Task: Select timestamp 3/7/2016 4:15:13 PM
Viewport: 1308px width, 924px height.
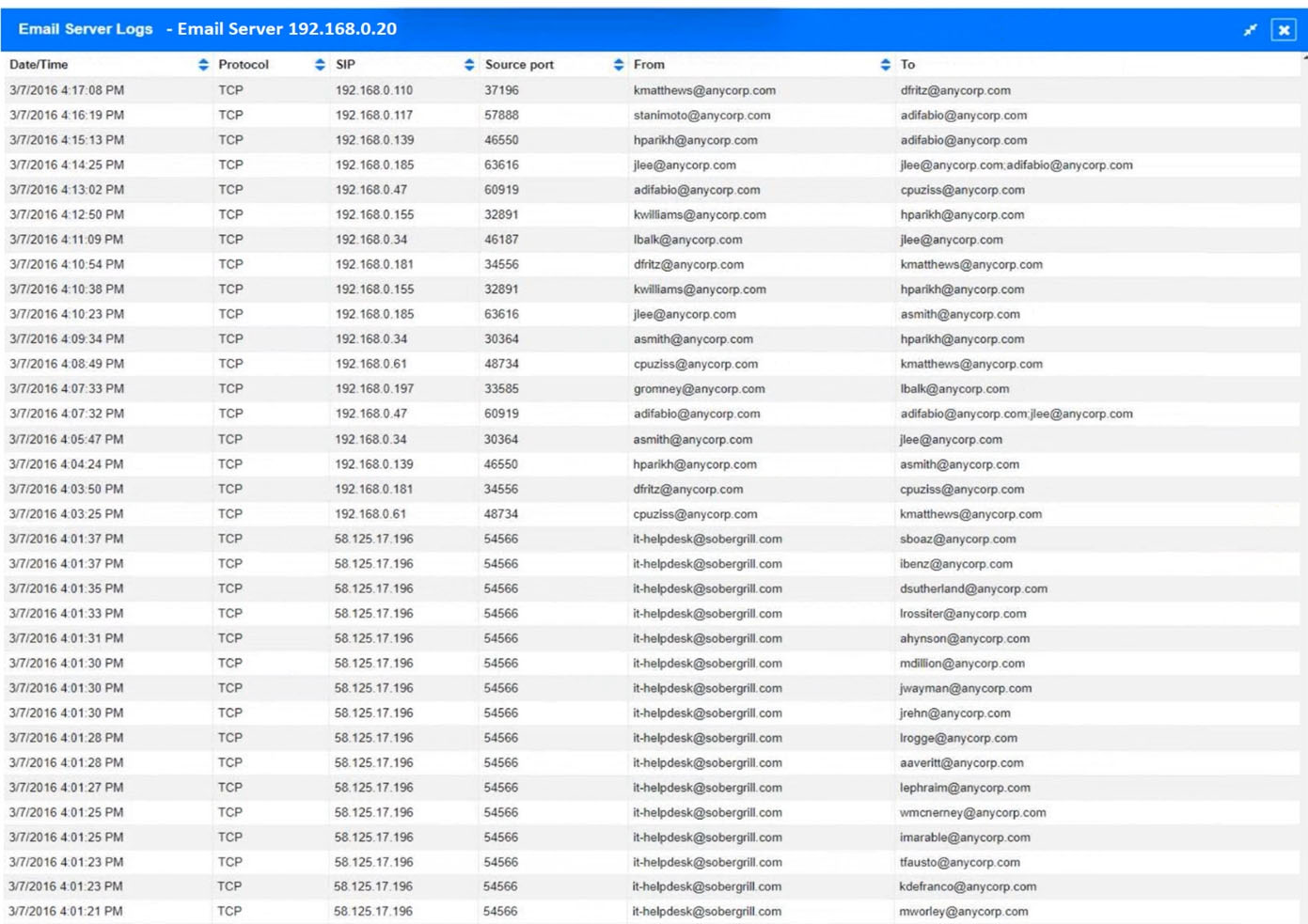Action: (x=67, y=140)
